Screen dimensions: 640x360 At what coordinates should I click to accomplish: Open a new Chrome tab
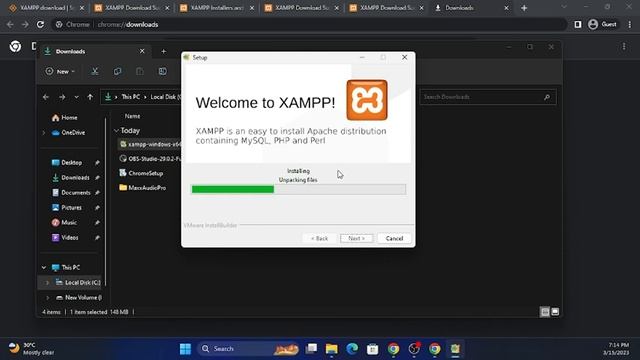(x=524, y=8)
